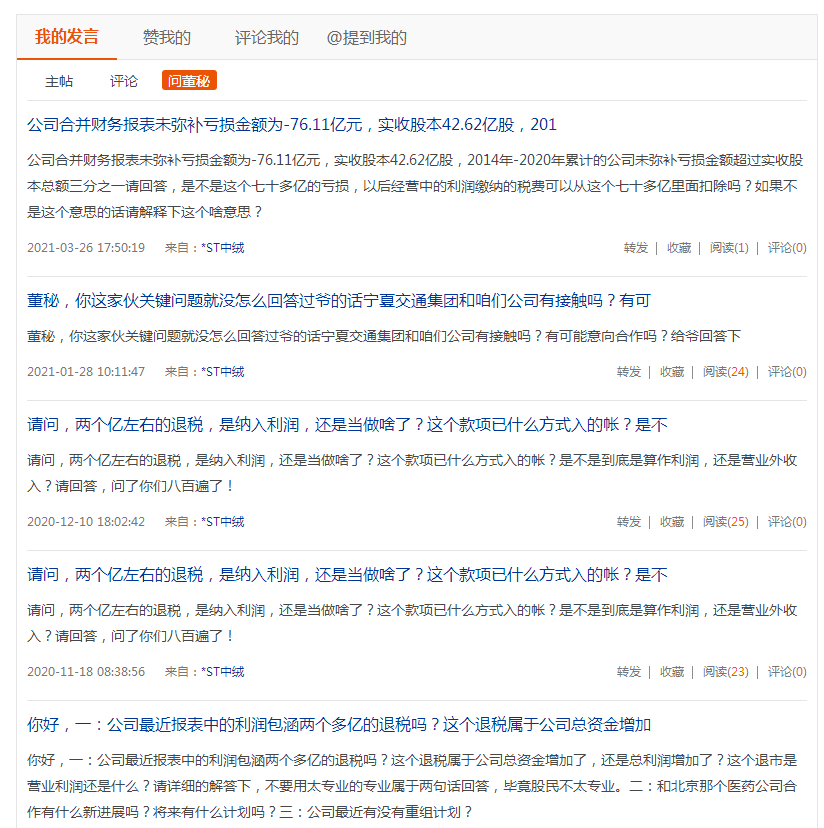Click body text starting 你好，一：公司最近报表中
The width and height of the screenshot is (824, 828).
pos(412,786)
